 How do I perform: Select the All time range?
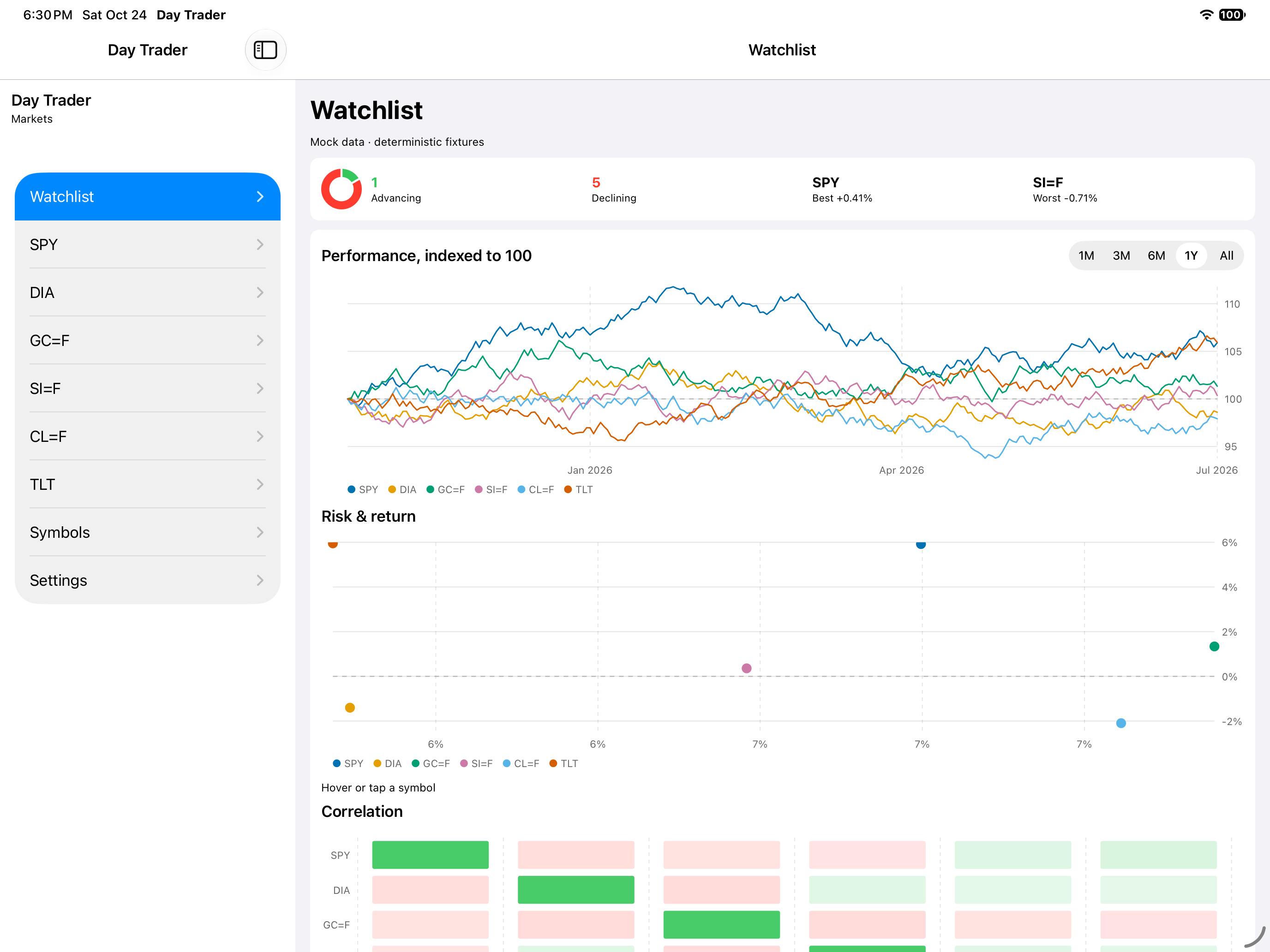point(1226,256)
